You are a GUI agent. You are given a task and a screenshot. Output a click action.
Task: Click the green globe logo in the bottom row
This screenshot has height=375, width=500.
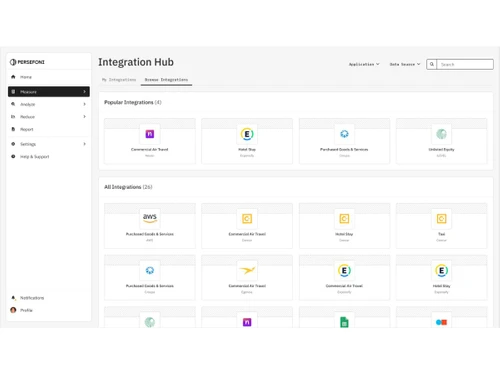coord(150,322)
